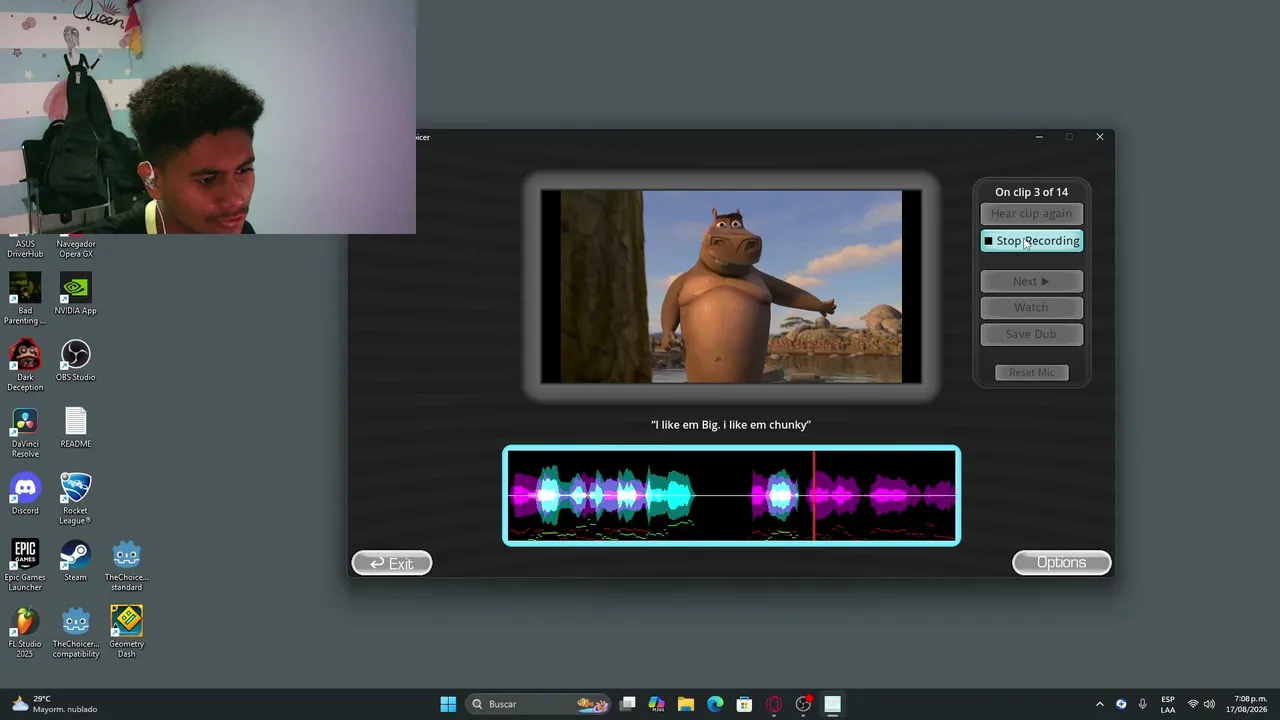Click the Save Dub button
The width and height of the screenshot is (1280, 720).
tap(1031, 334)
